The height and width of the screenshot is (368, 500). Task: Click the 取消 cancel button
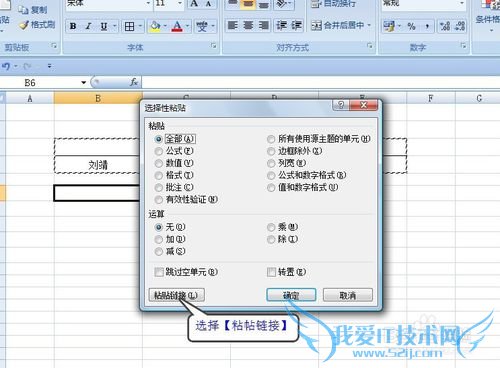(x=348, y=295)
